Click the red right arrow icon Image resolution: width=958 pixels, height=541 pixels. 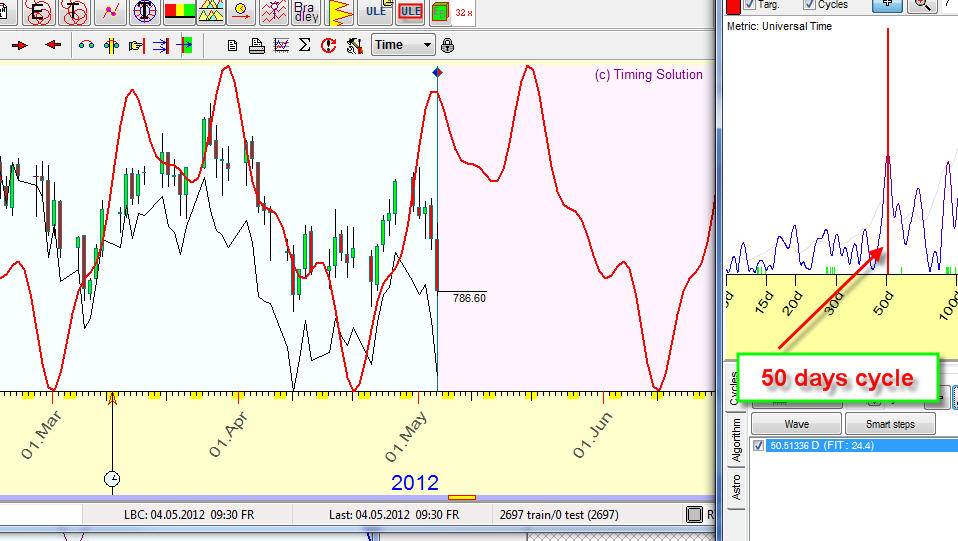(x=20, y=45)
